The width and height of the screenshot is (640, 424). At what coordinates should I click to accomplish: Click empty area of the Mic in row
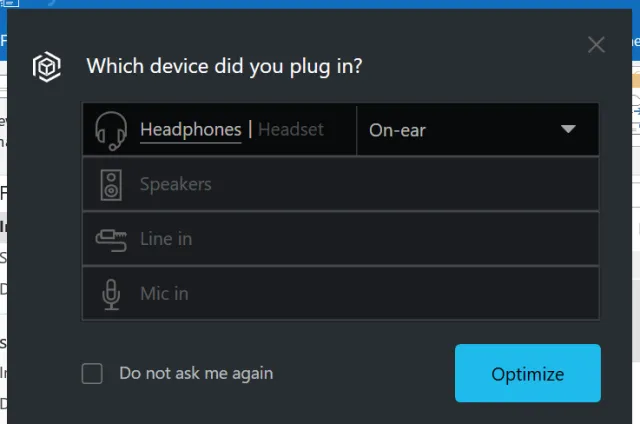click(420, 294)
